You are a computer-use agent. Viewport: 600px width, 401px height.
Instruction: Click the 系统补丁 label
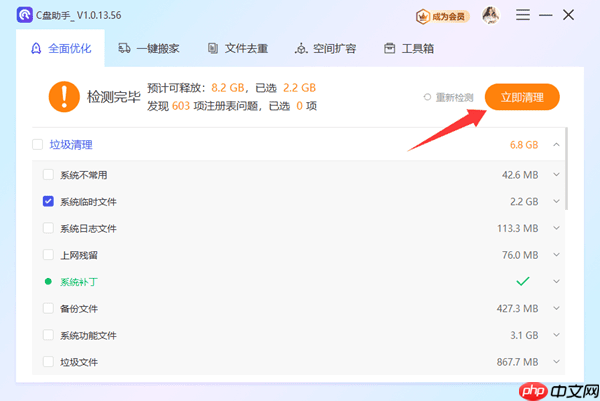tap(79, 282)
